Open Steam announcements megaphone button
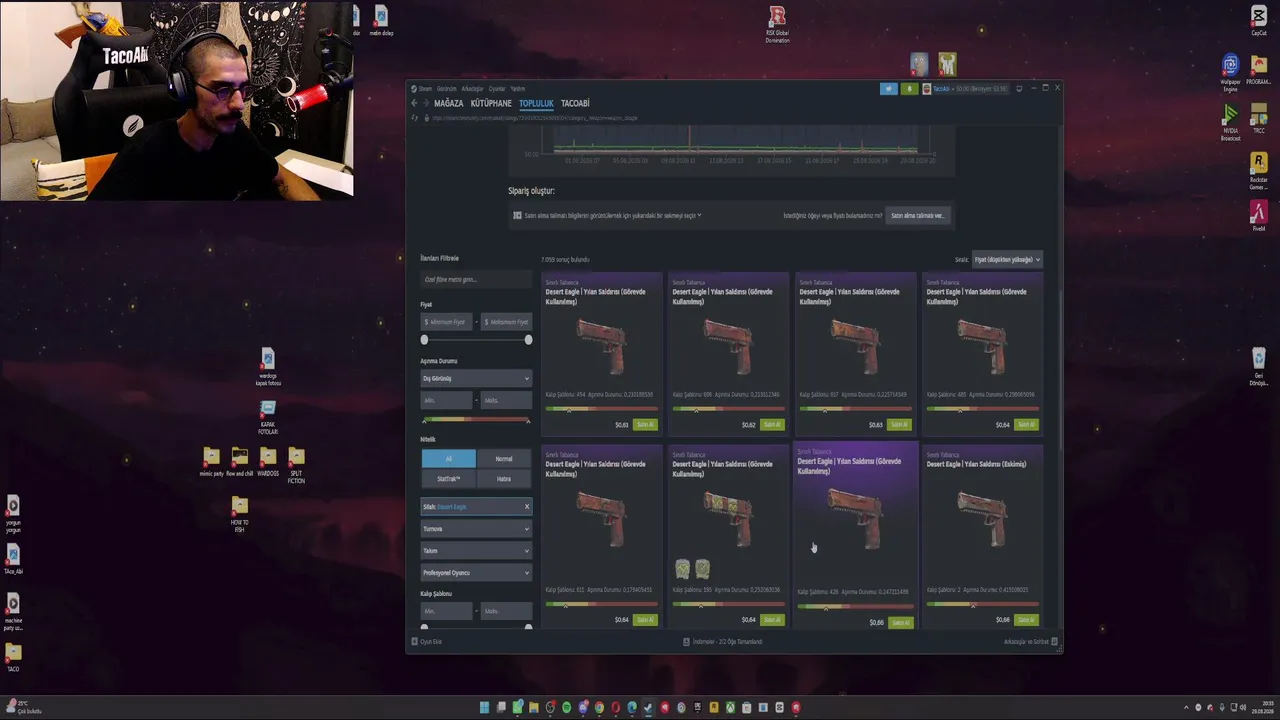 [888, 89]
